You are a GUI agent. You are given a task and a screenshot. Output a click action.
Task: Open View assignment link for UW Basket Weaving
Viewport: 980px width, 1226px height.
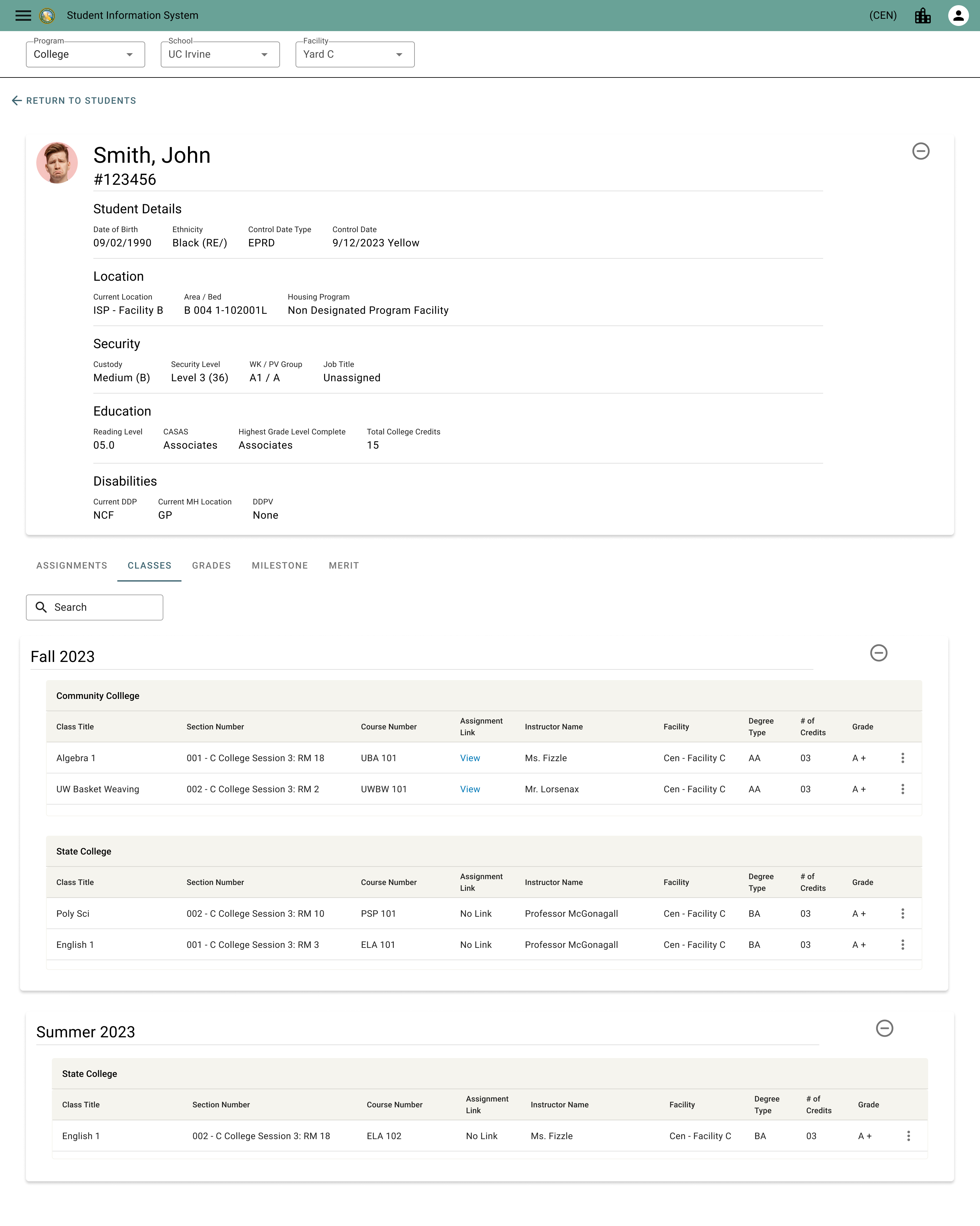click(470, 789)
